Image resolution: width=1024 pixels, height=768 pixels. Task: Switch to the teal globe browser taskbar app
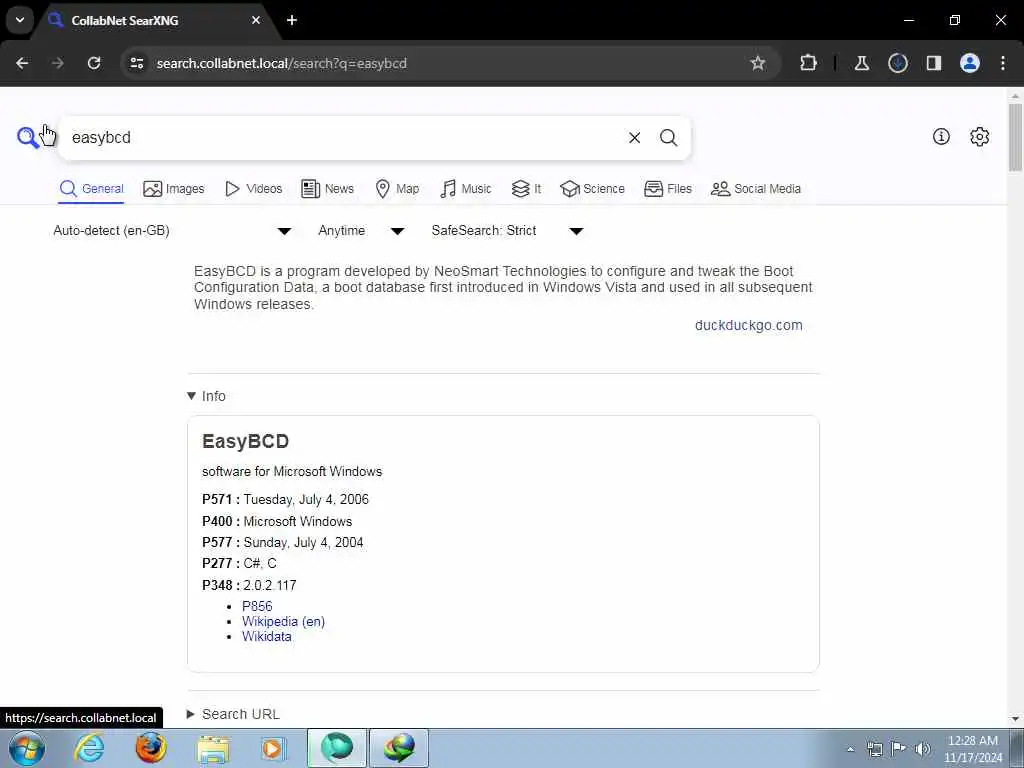[x=337, y=748]
